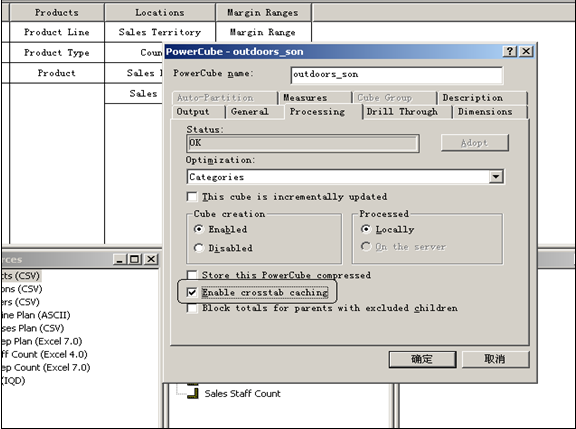Image resolution: width=576 pixels, height=429 pixels.
Task: Maximize the data sources panel
Action: point(135,259)
